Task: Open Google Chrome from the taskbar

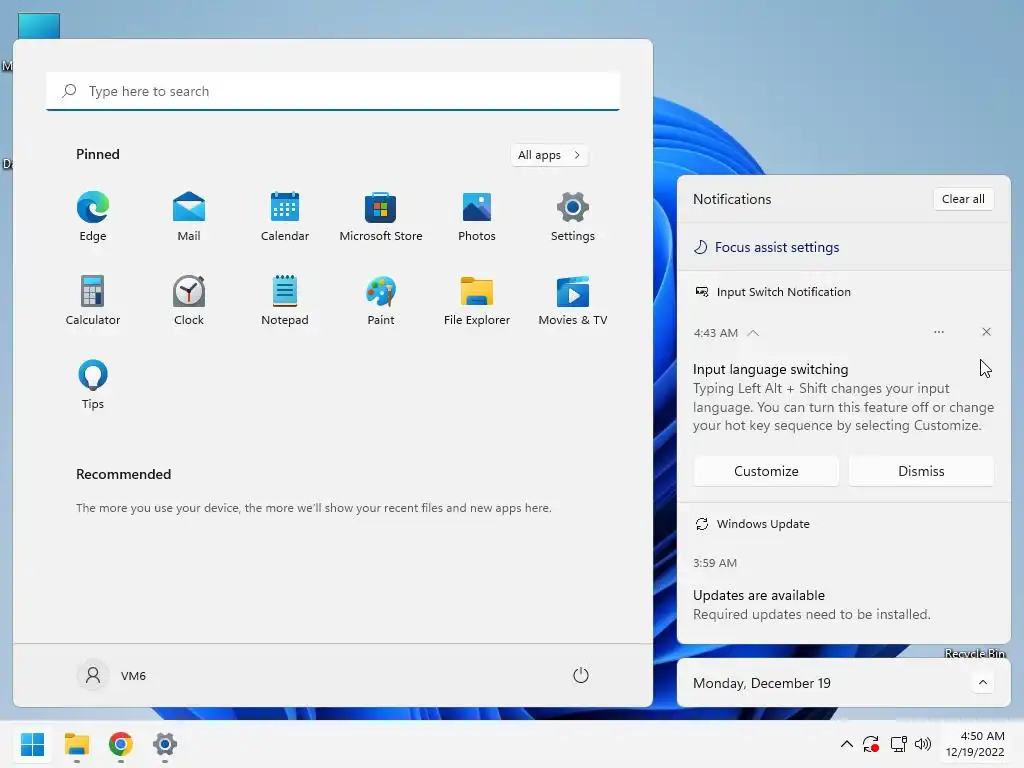Action: tap(121, 744)
